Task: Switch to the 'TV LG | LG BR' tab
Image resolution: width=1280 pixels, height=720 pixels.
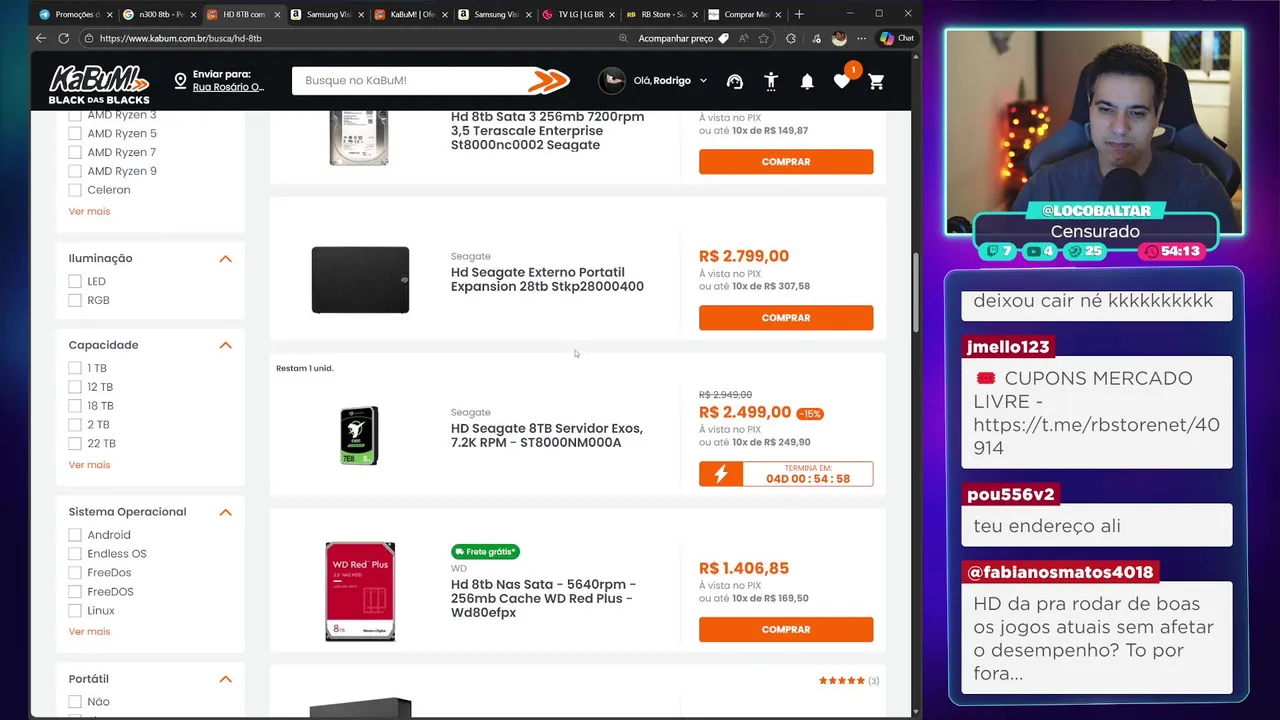Action: [x=578, y=15]
